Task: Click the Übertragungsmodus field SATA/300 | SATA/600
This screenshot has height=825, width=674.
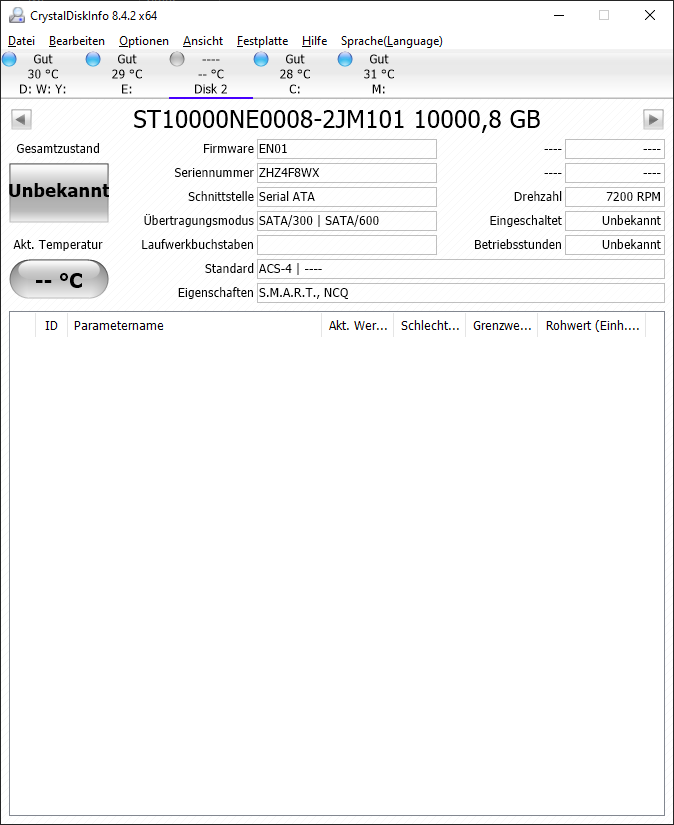Action: click(x=347, y=221)
